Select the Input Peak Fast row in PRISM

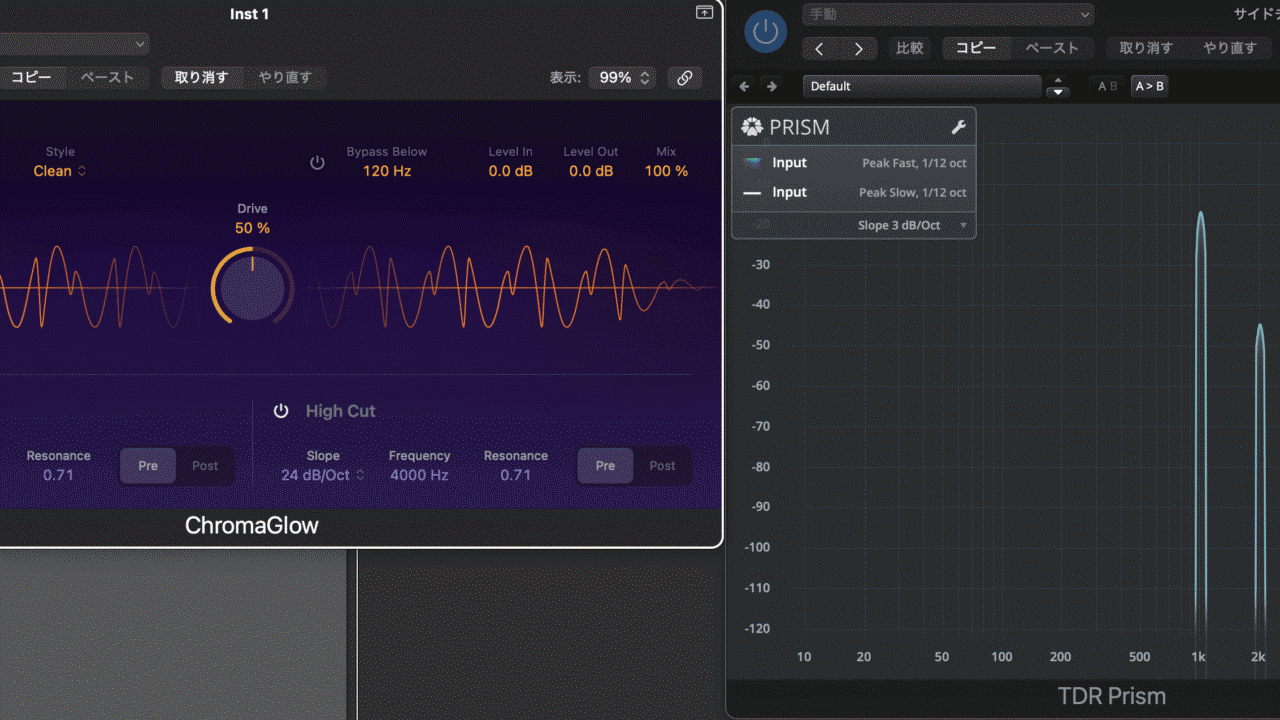pyautogui.click(x=854, y=163)
